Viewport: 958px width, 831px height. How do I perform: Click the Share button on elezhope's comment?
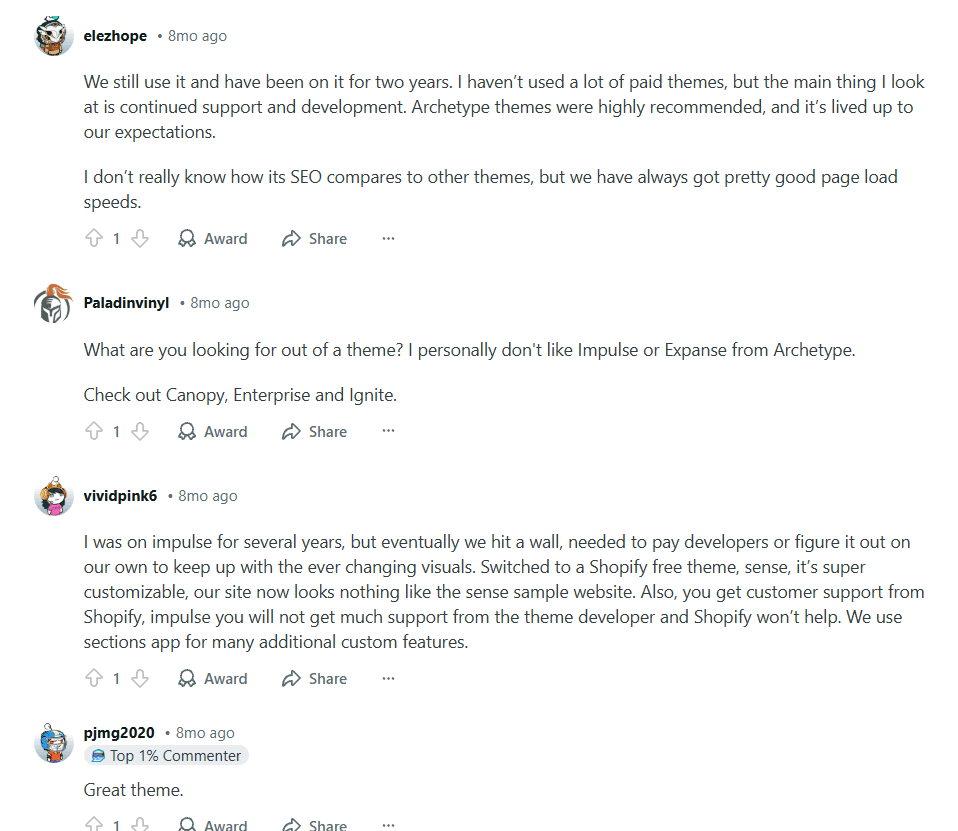(x=313, y=238)
